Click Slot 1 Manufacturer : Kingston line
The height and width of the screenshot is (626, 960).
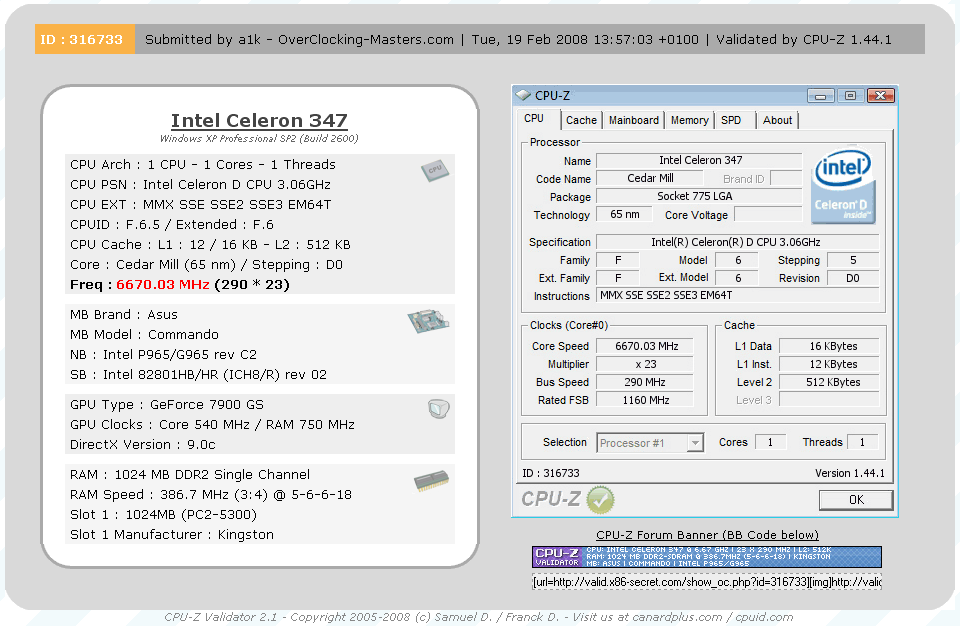pos(172,534)
